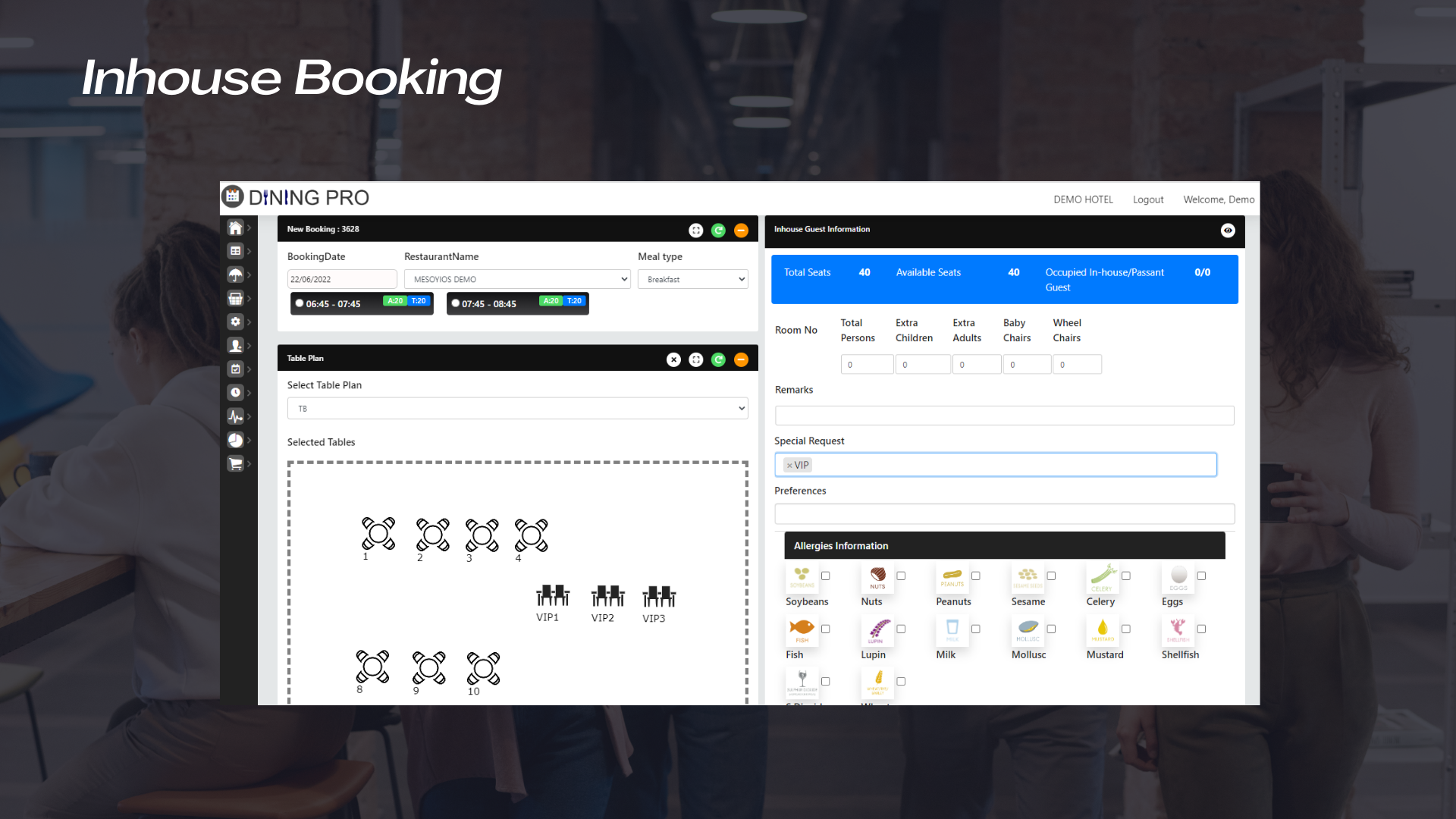Click the Remarks input field
The width and height of the screenshot is (1456, 819).
pos(1004,416)
